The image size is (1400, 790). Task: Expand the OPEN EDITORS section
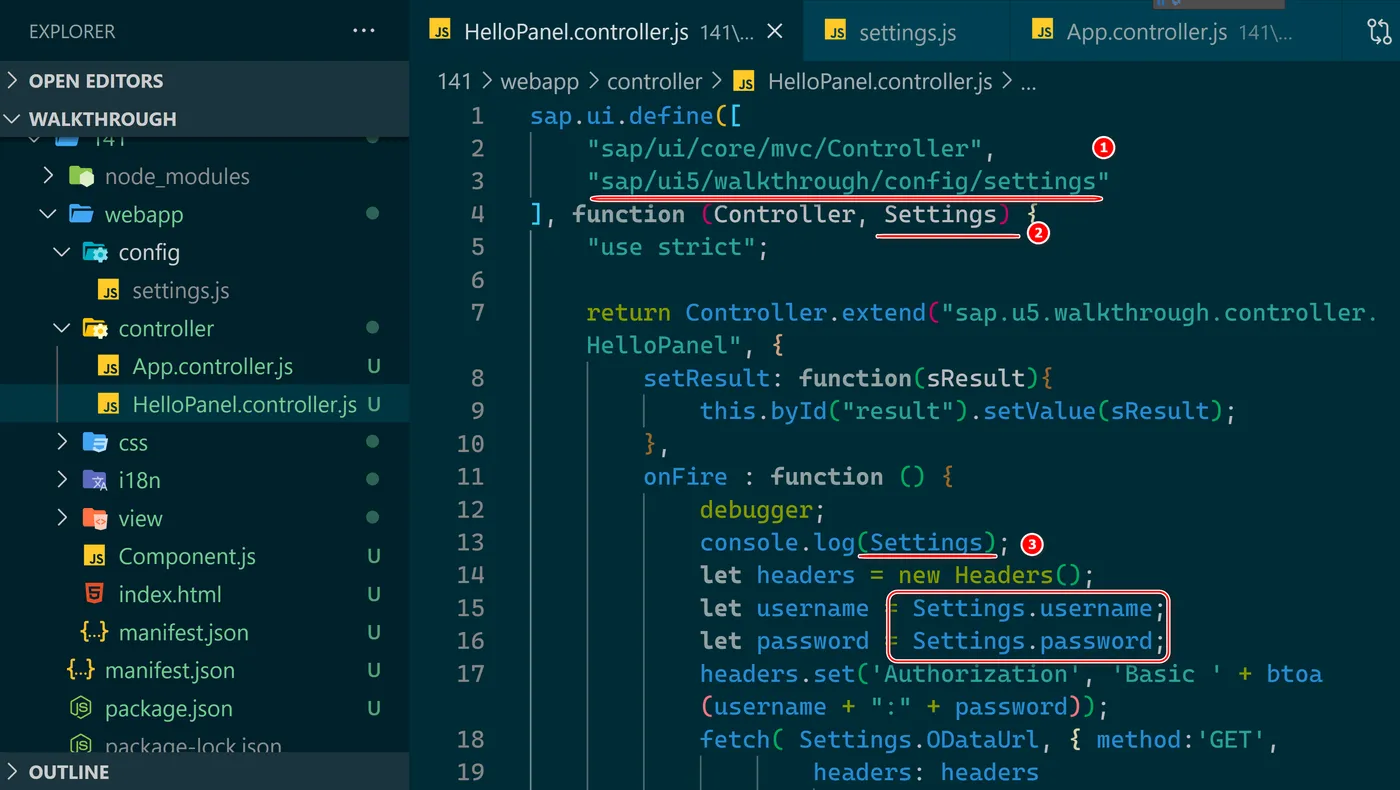pyautogui.click(x=204, y=81)
